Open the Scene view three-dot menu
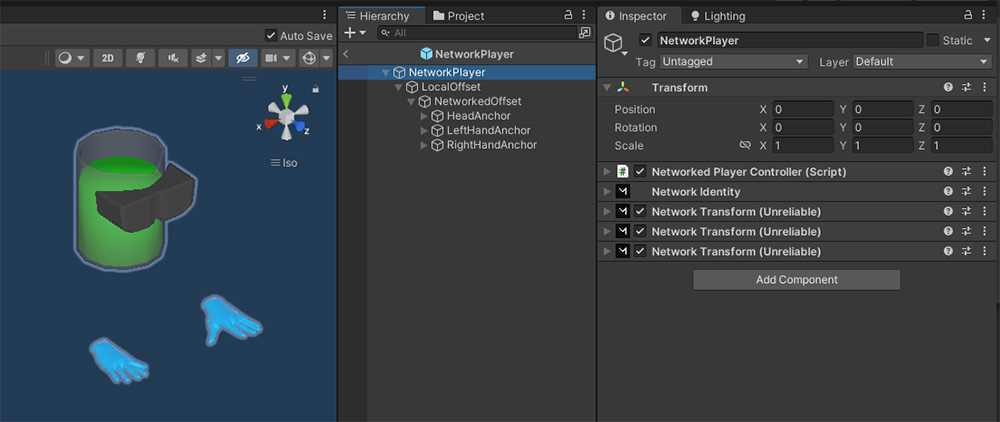The width and height of the screenshot is (1000, 422). coord(325,15)
